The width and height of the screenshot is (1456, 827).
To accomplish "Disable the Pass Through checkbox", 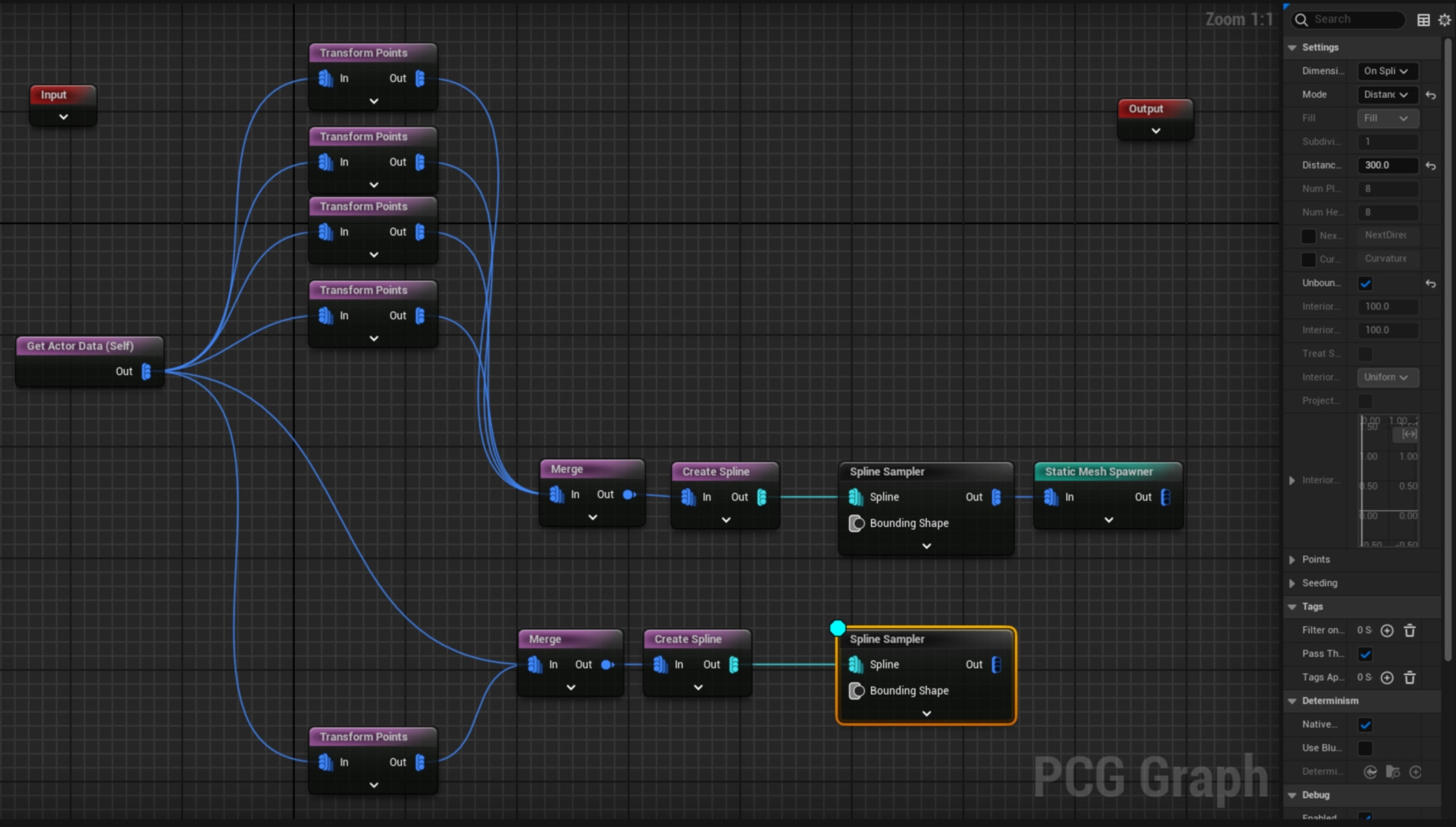I will (1365, 654).
